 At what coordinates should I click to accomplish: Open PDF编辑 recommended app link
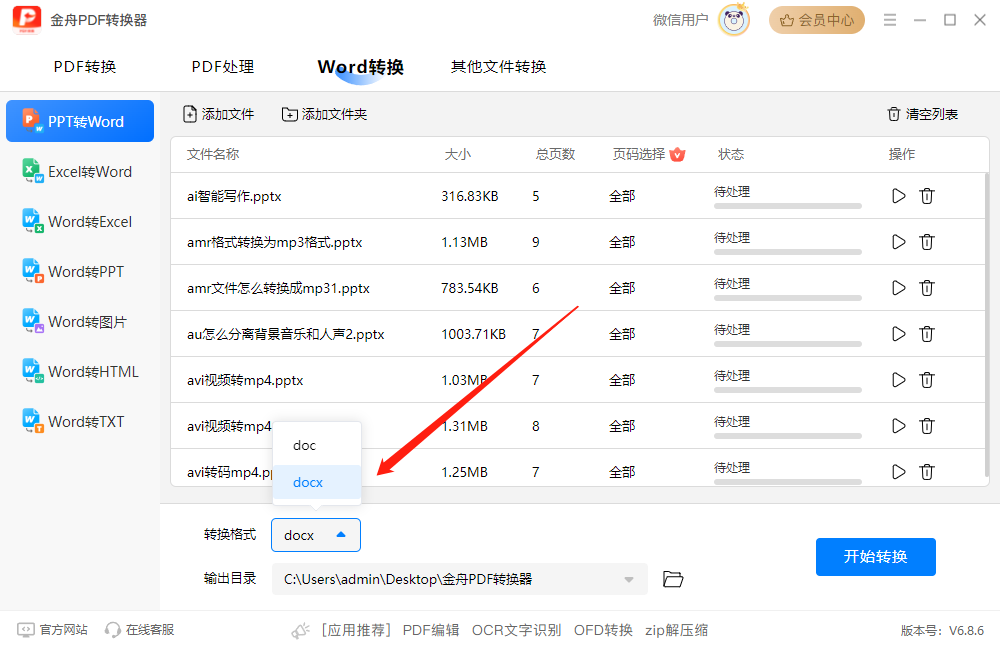pos(430,630)
